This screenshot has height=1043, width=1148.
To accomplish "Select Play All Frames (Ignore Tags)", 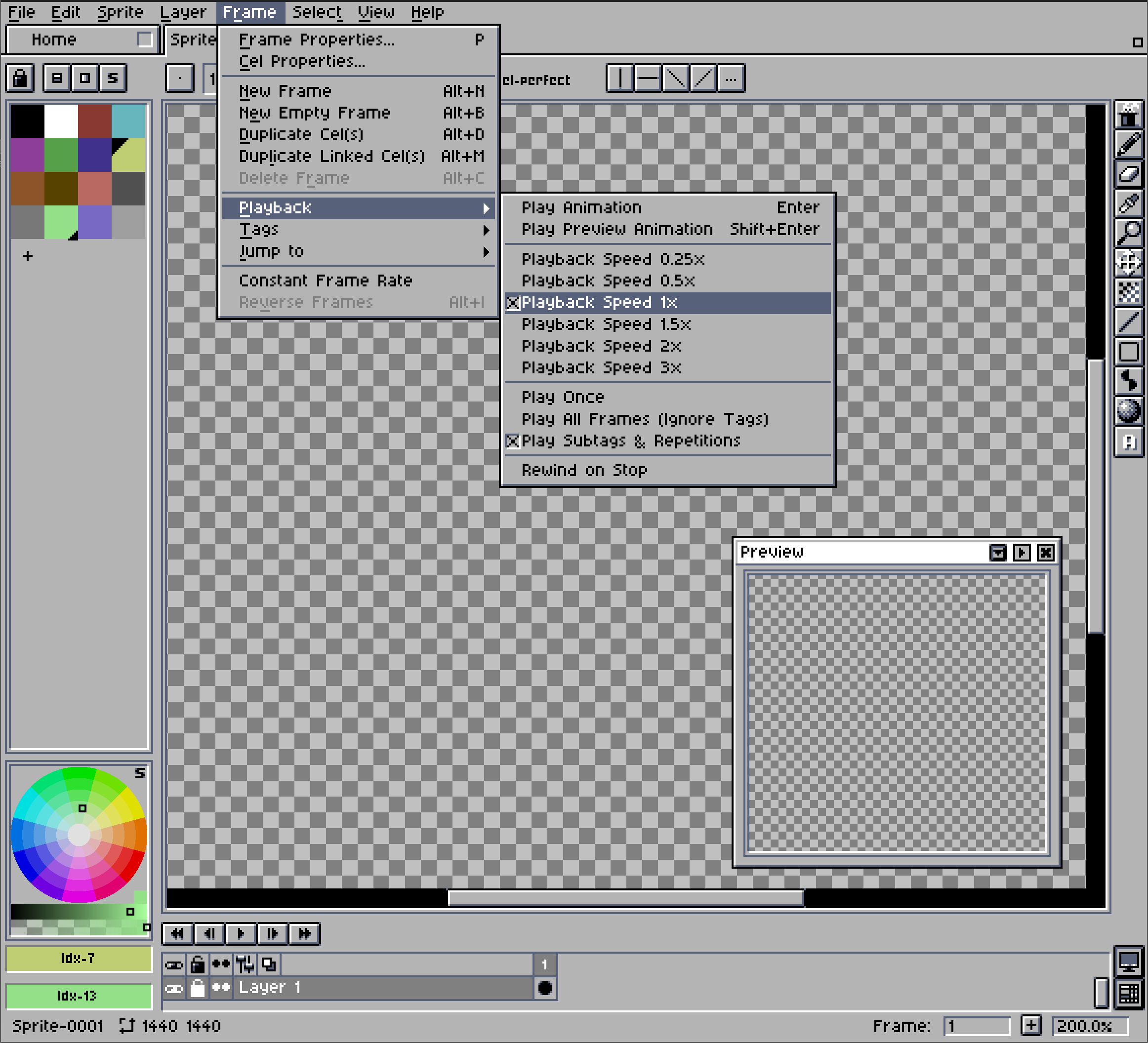I will [667, 419].
